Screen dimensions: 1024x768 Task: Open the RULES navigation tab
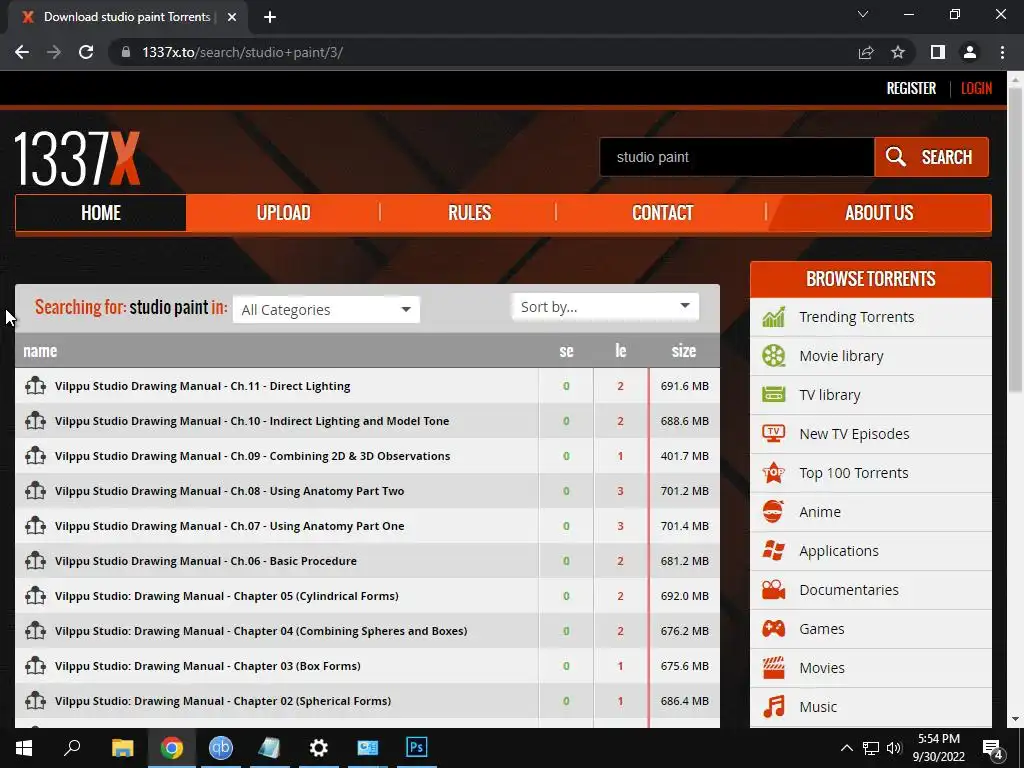pos(469,213)
